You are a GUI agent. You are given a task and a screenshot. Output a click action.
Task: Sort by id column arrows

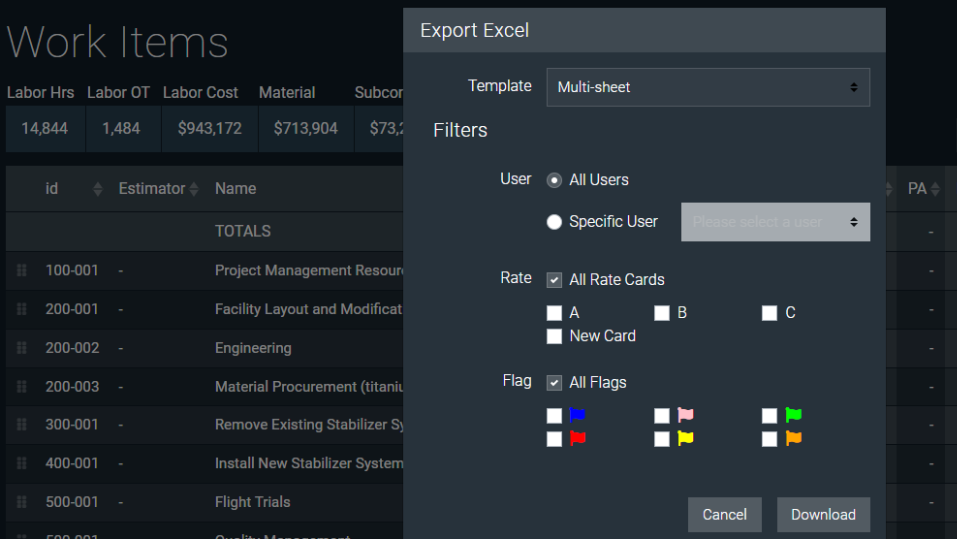tap(98, 189)
